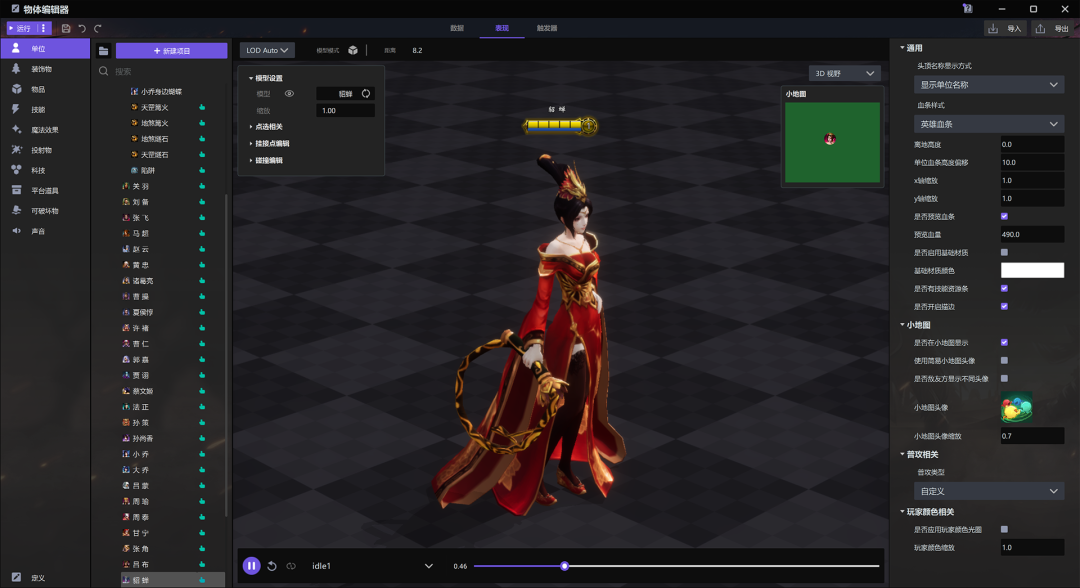Uncheck 是否有技能资源条 checkbox
This screenshot has width=1080, height=588.
point(1004,288)
